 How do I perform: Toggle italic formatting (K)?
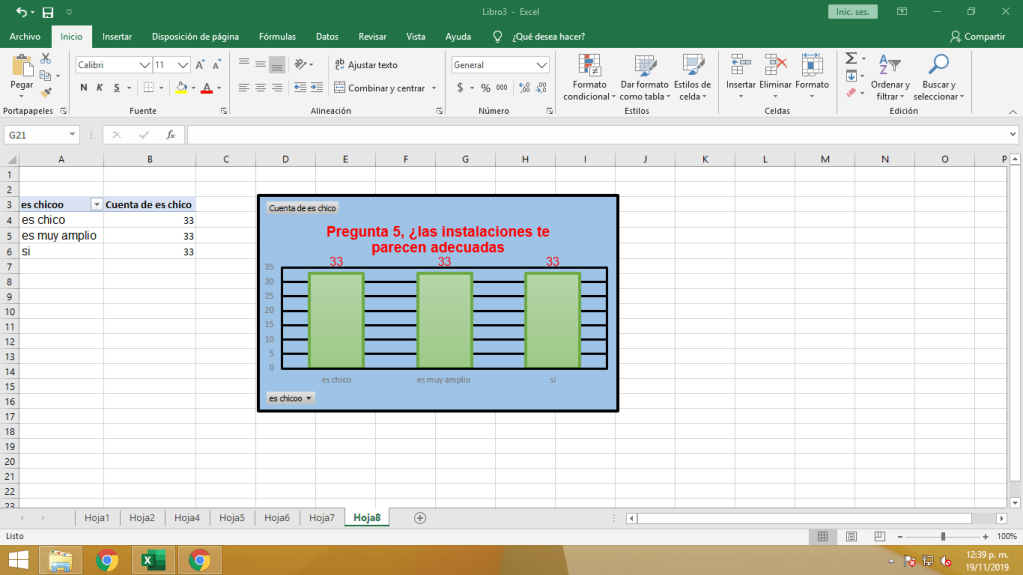coord(100,88)
